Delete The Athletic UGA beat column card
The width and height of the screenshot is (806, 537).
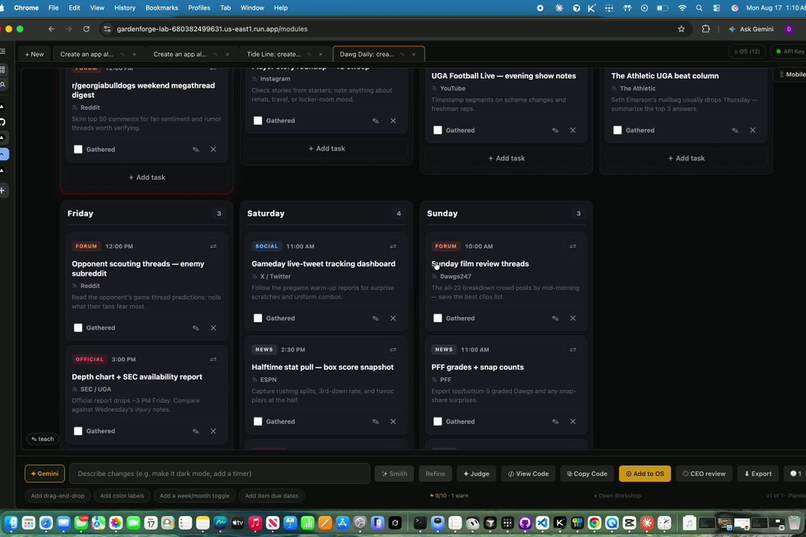tap(753, 131)
